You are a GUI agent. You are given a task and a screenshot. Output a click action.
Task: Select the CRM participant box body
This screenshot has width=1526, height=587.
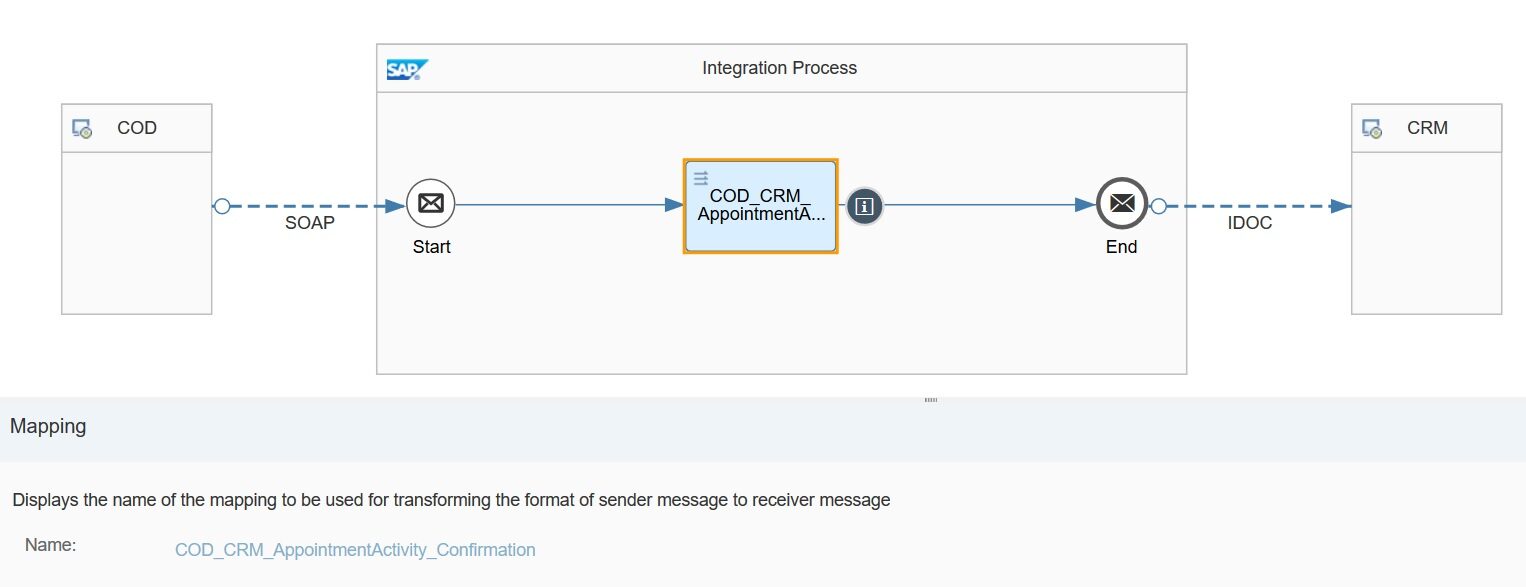point(1426,233)
